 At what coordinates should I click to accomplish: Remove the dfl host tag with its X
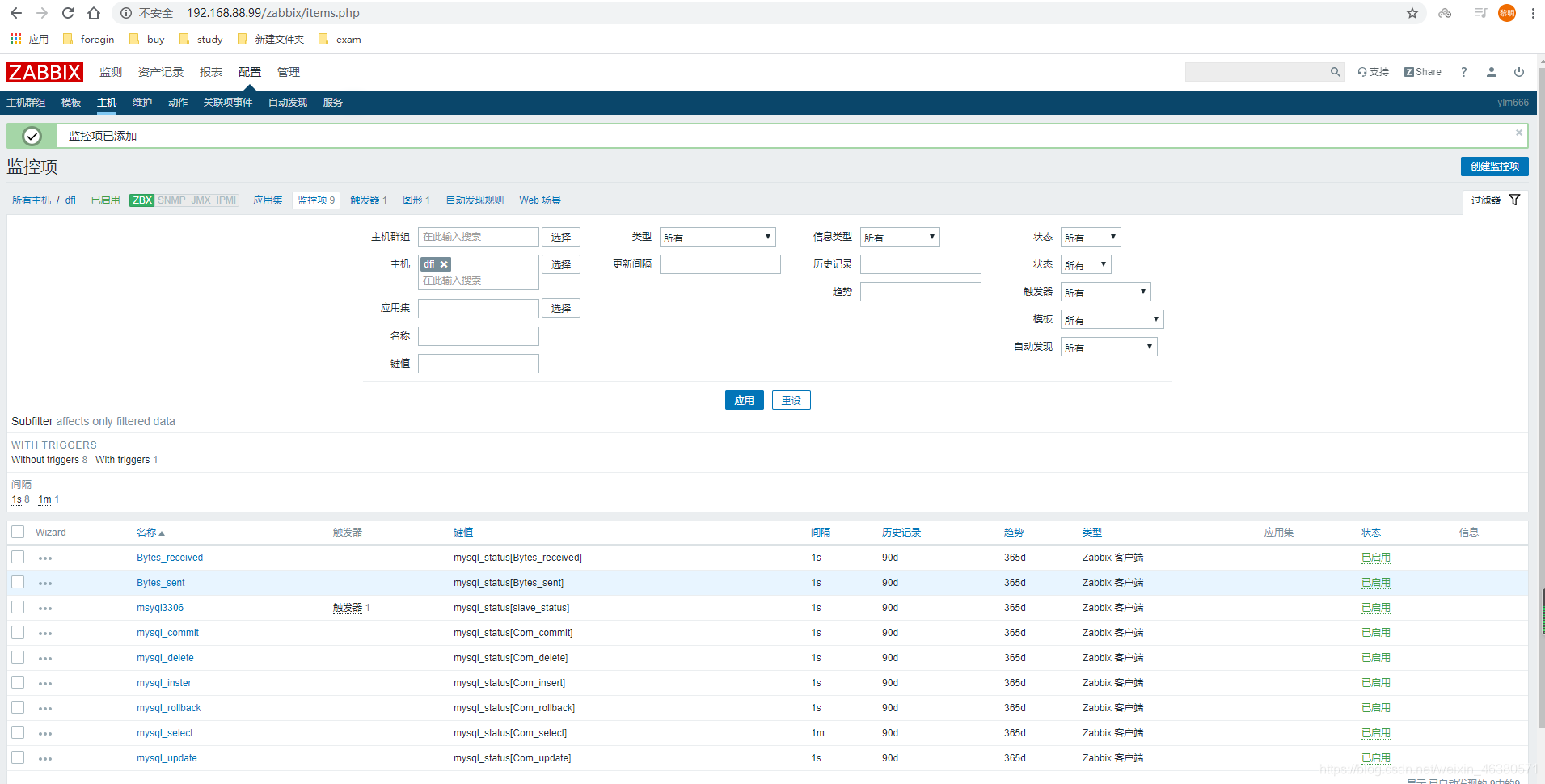pyautogui.click(x=444, y=264)
